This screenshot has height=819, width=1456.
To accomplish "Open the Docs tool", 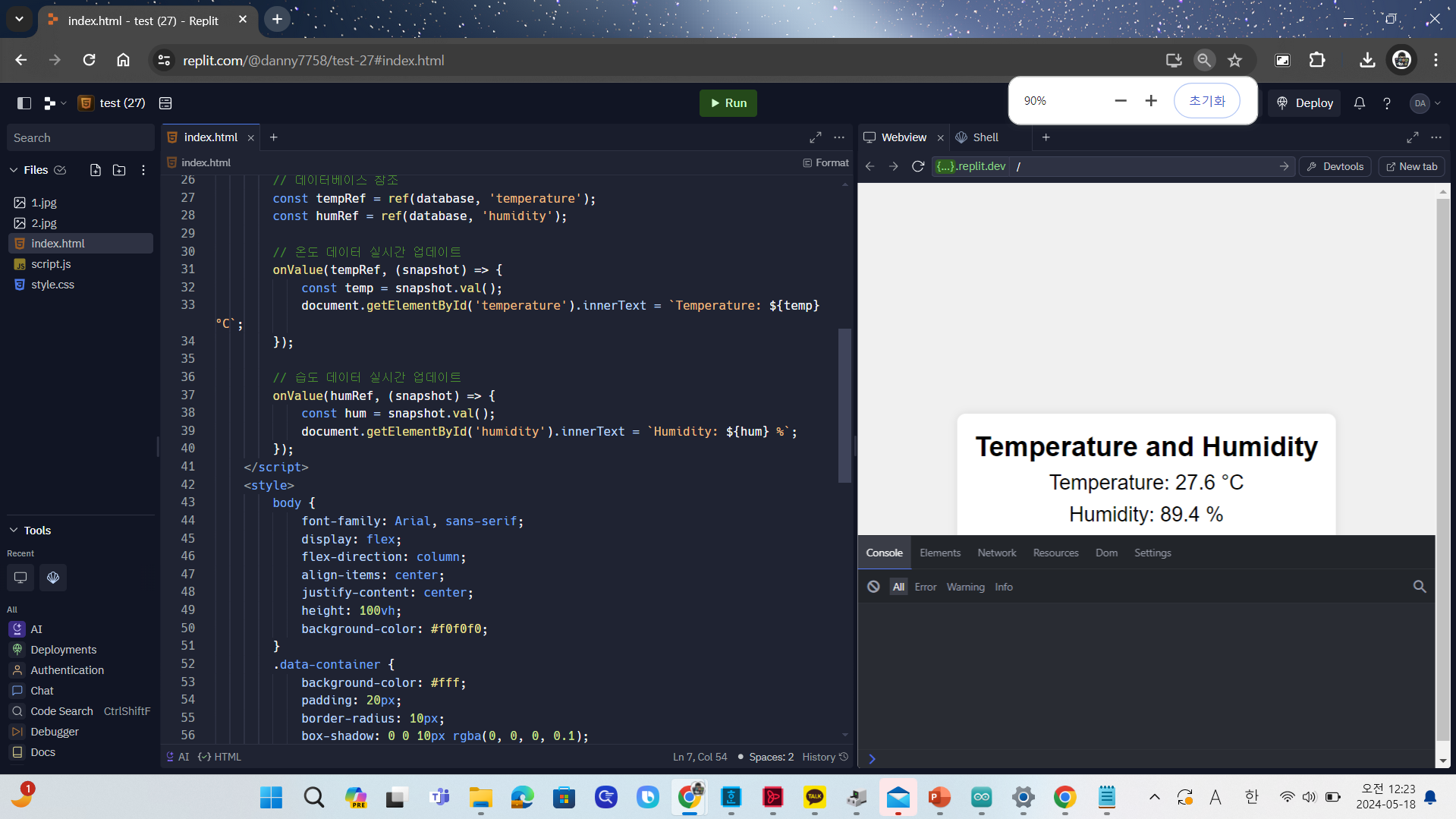I will (x=80, y=752).
